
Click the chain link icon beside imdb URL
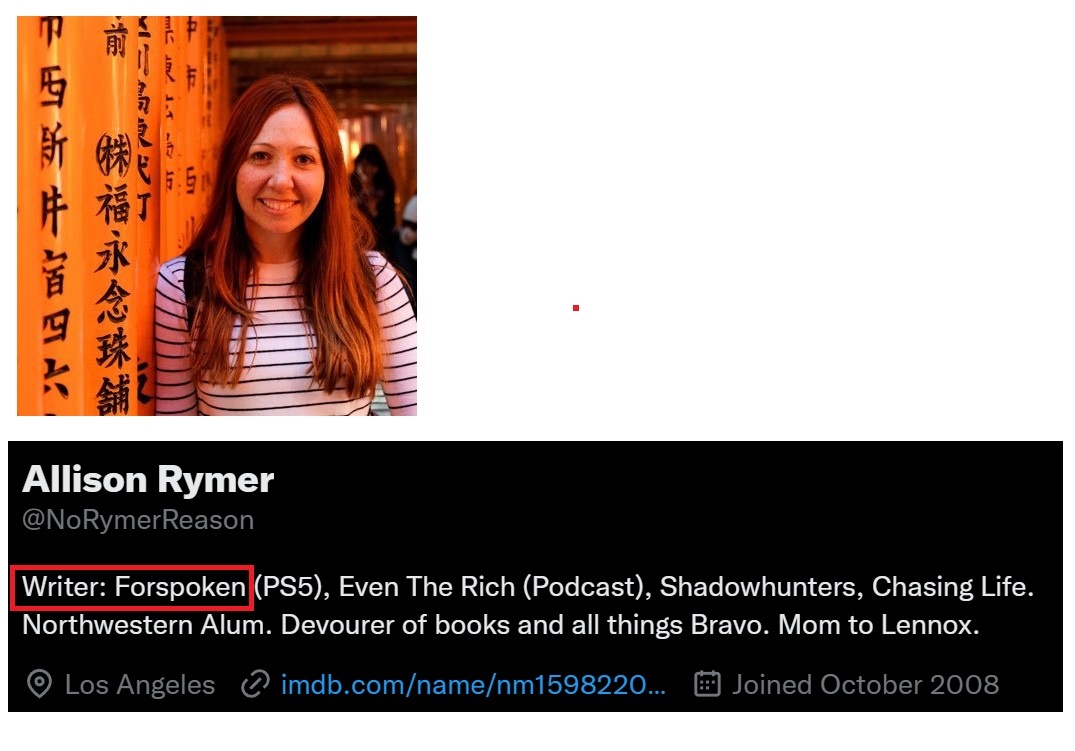point(255,684)
